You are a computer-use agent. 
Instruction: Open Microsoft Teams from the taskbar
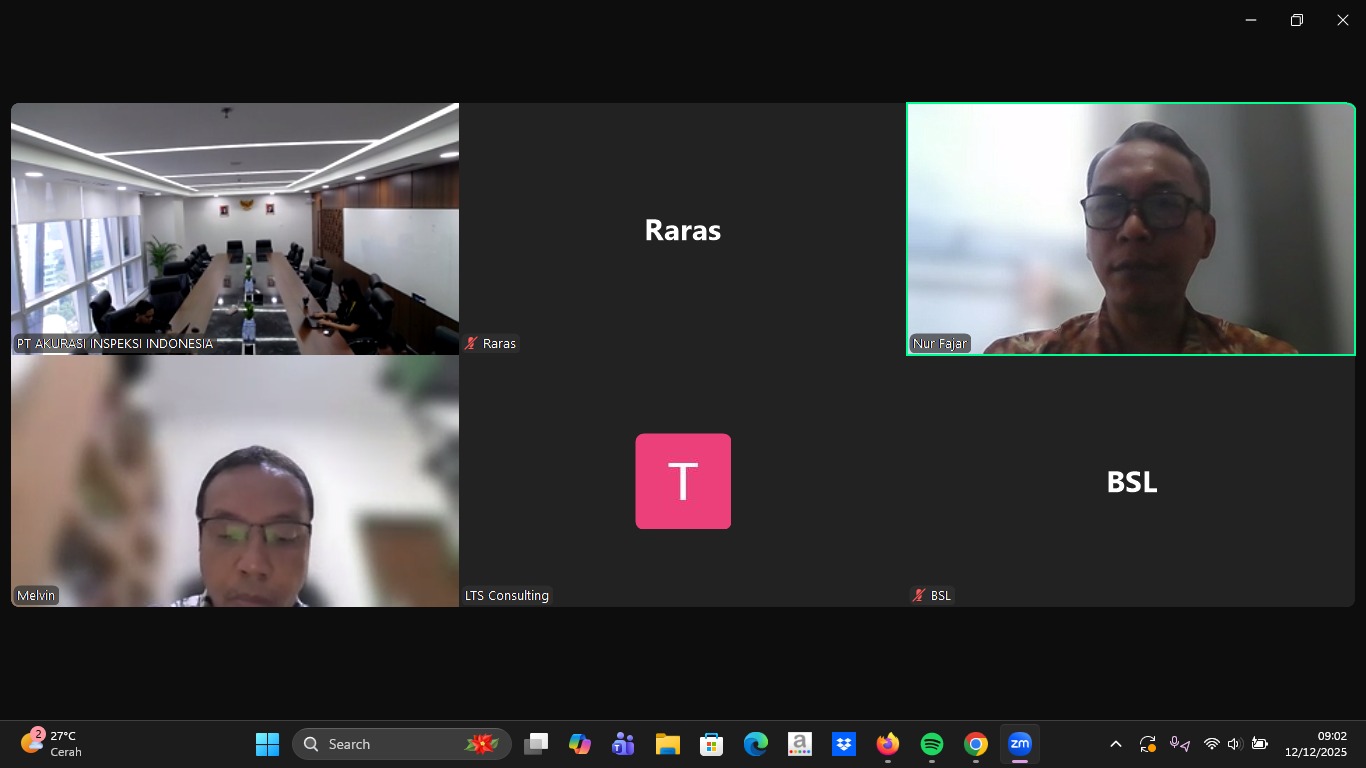coord(624,744)
